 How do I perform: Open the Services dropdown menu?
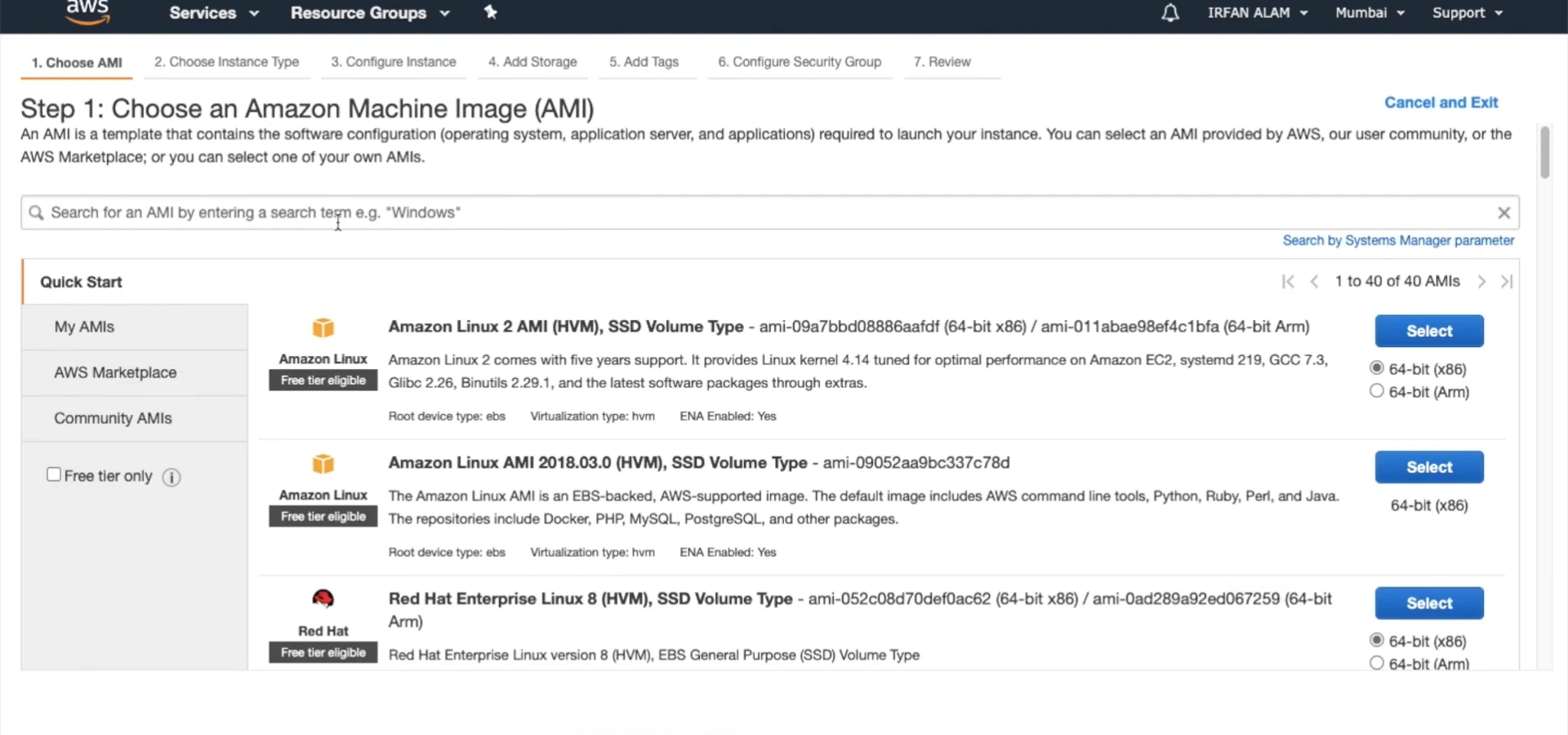tap(214, 13)
